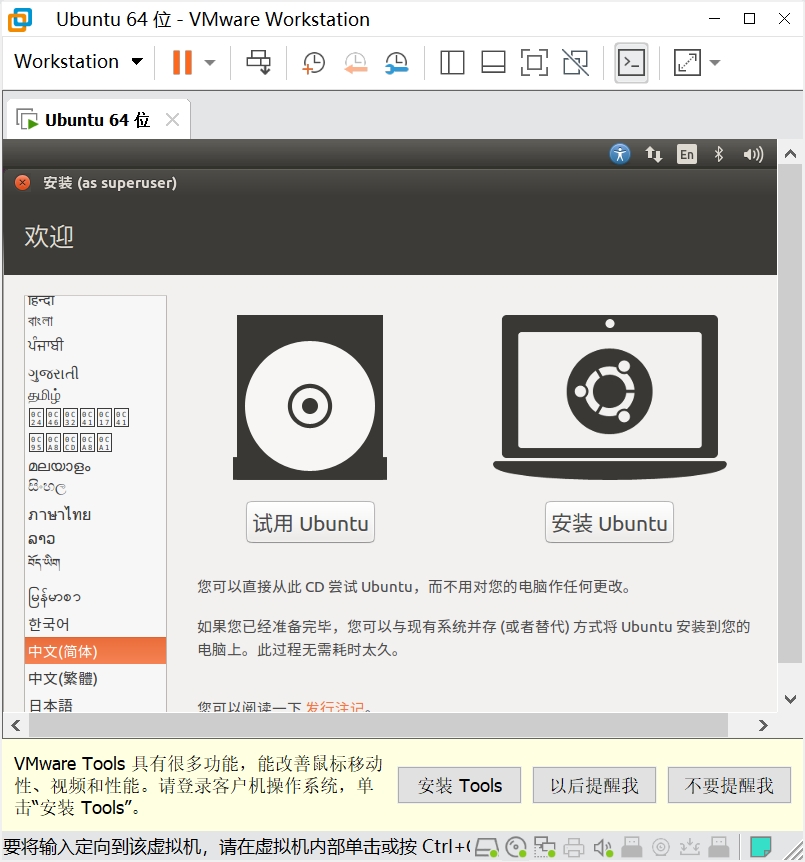Viewport: 805px width, 862px height.
Task: Select ਪੰਜਾਬੀ in language list
Action: point(95,345)
